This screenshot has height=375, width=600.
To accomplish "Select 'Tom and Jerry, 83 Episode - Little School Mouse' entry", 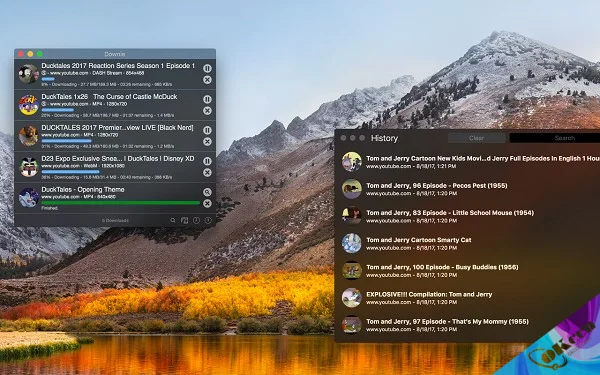I will 467,216.
